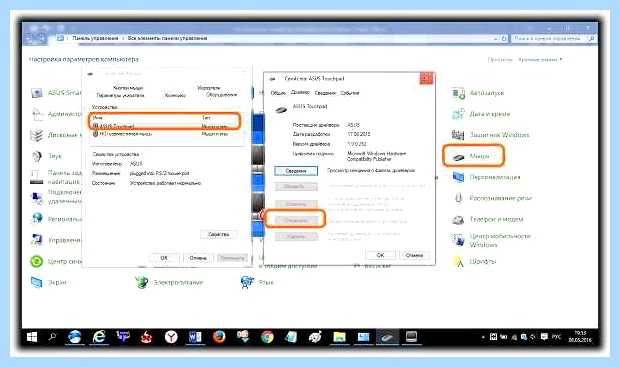Click Применить in mouse properties dialog
The height and width of the screenshot is (367, 620).
(232, 258)
